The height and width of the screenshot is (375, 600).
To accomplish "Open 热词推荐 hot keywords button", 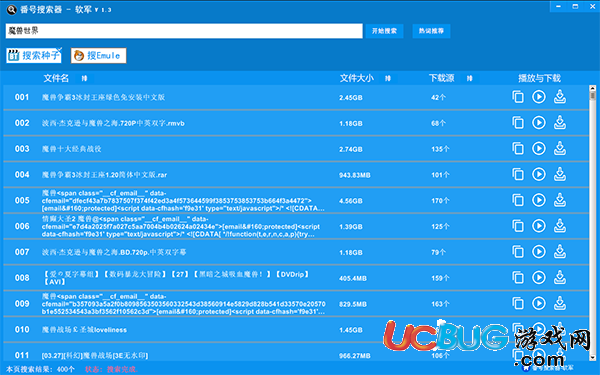I will point(431,31).
